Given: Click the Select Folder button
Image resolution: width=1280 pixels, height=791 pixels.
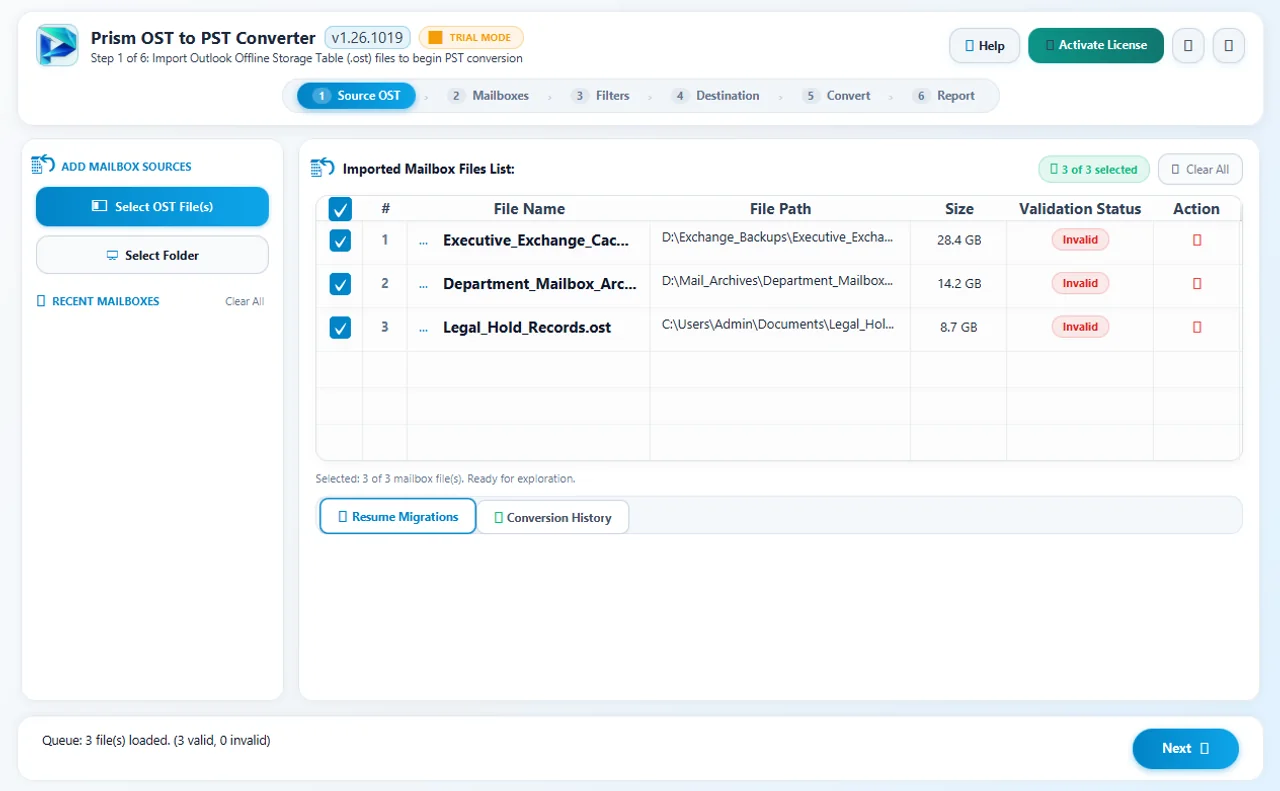Looking at the screenshot, I should click(152, 255).
